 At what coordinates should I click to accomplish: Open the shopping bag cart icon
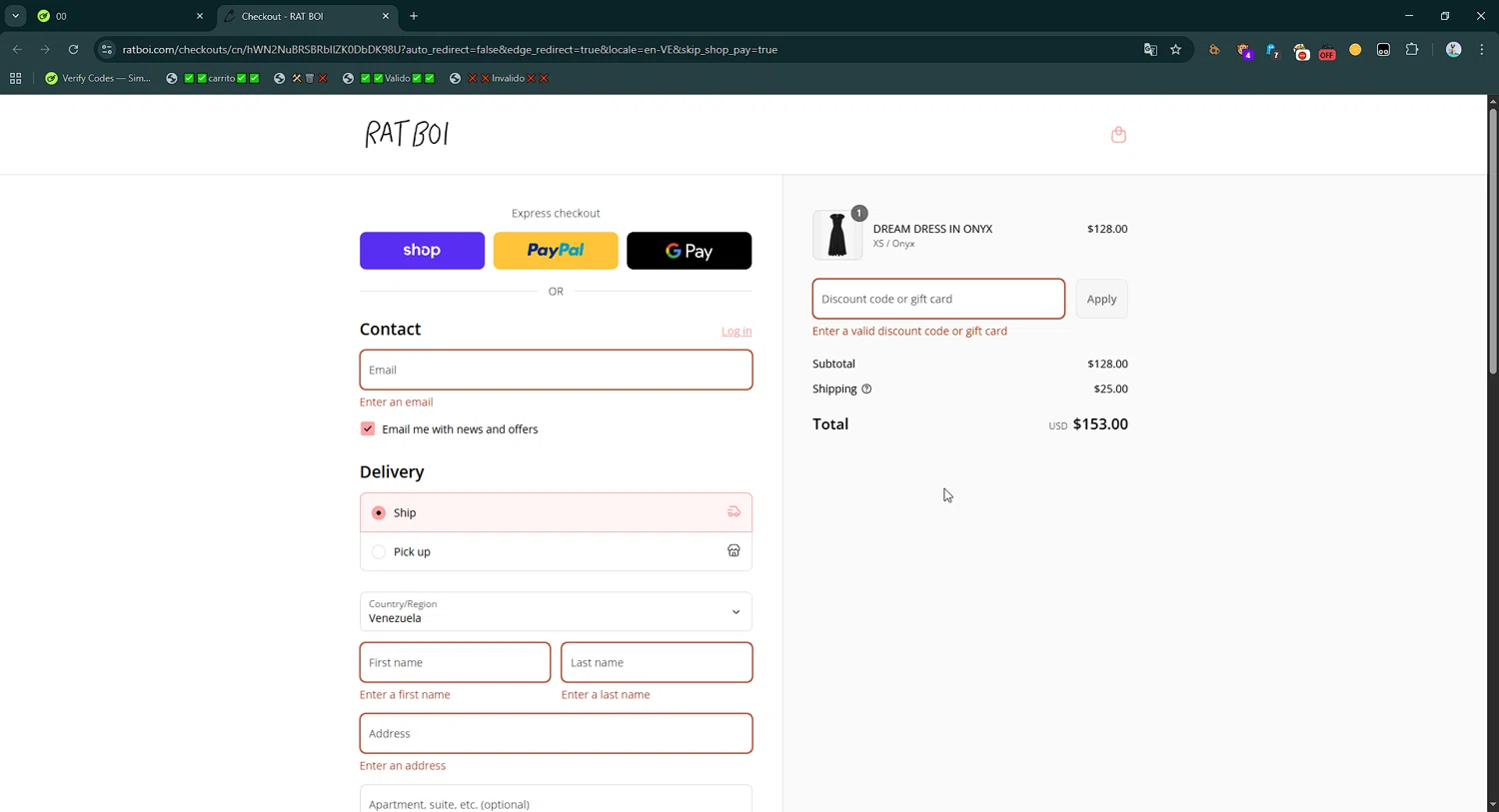click(x=1118, y=135)
